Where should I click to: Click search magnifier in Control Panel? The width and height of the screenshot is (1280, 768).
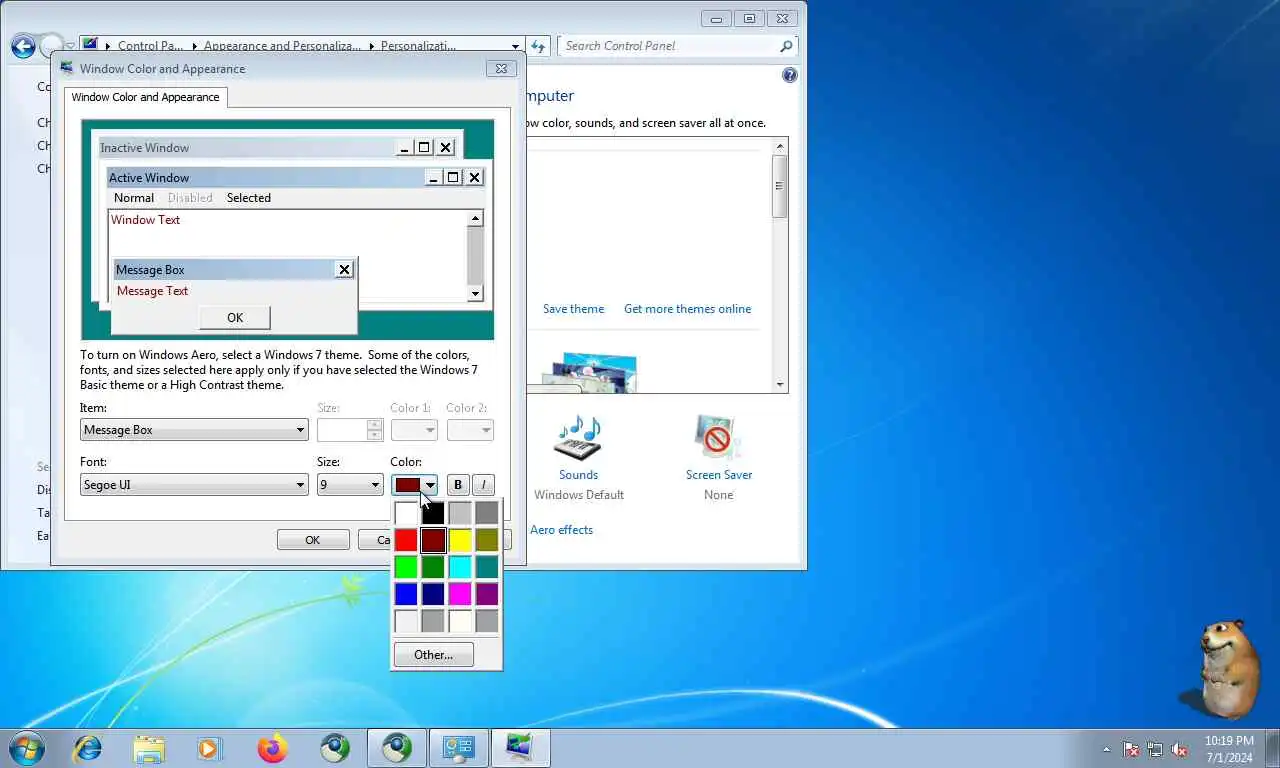(786, 46)
